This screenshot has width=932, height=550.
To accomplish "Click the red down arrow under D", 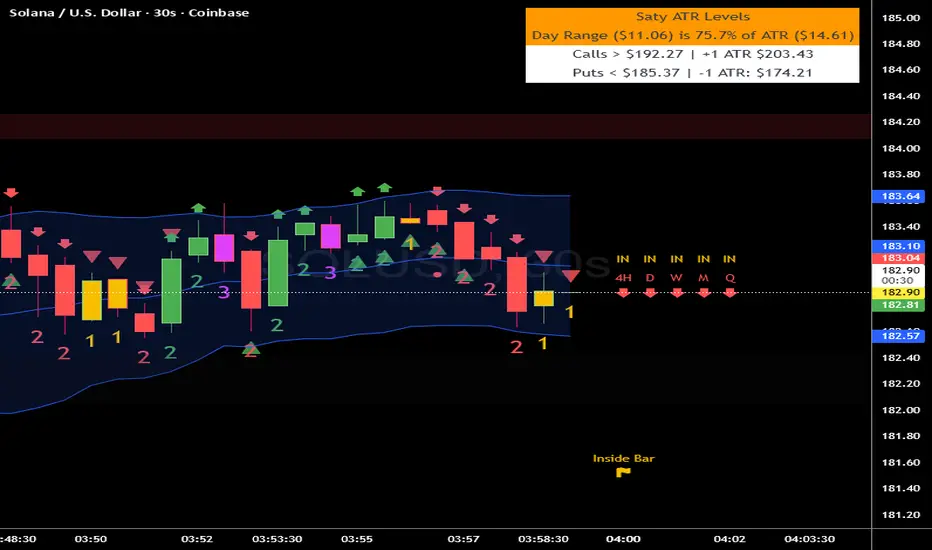I will 650,293.
